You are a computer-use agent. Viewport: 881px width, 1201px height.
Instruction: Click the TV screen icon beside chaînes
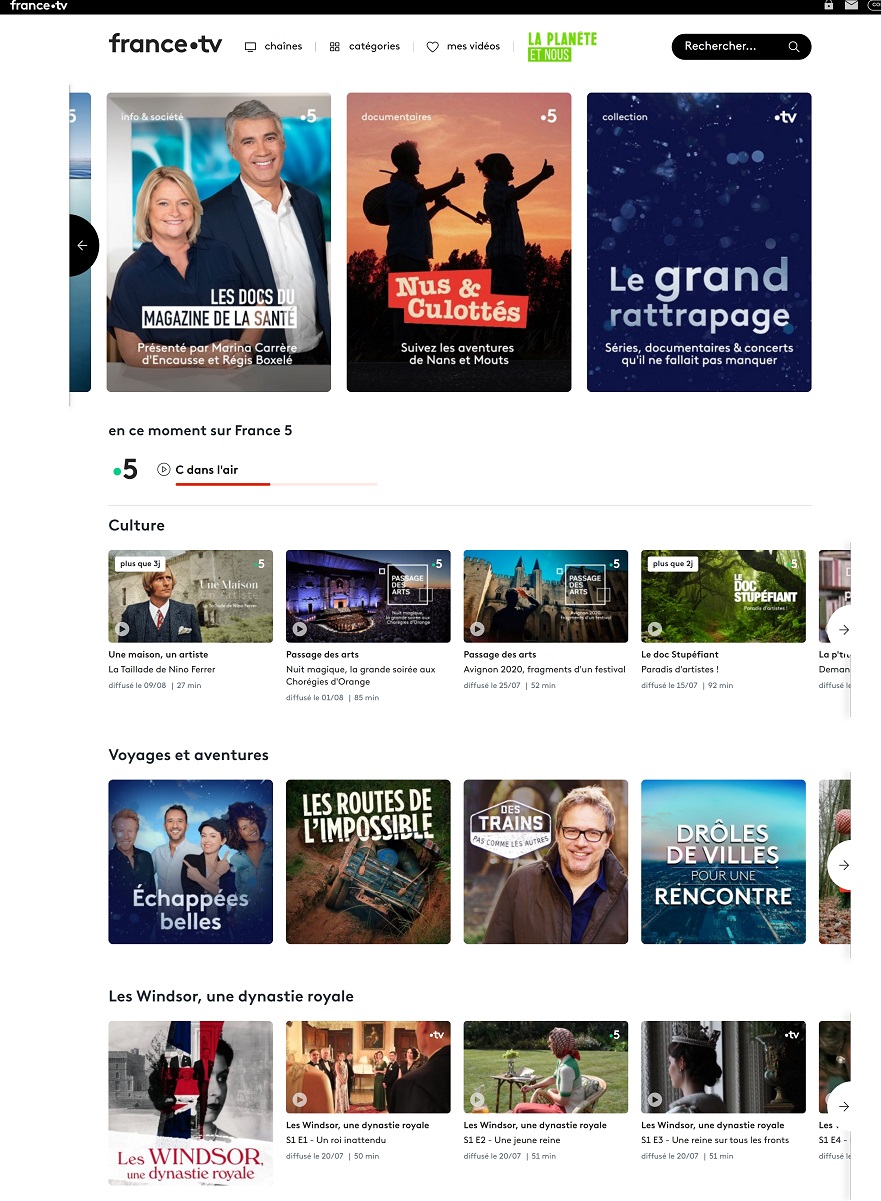coord(250,47)
